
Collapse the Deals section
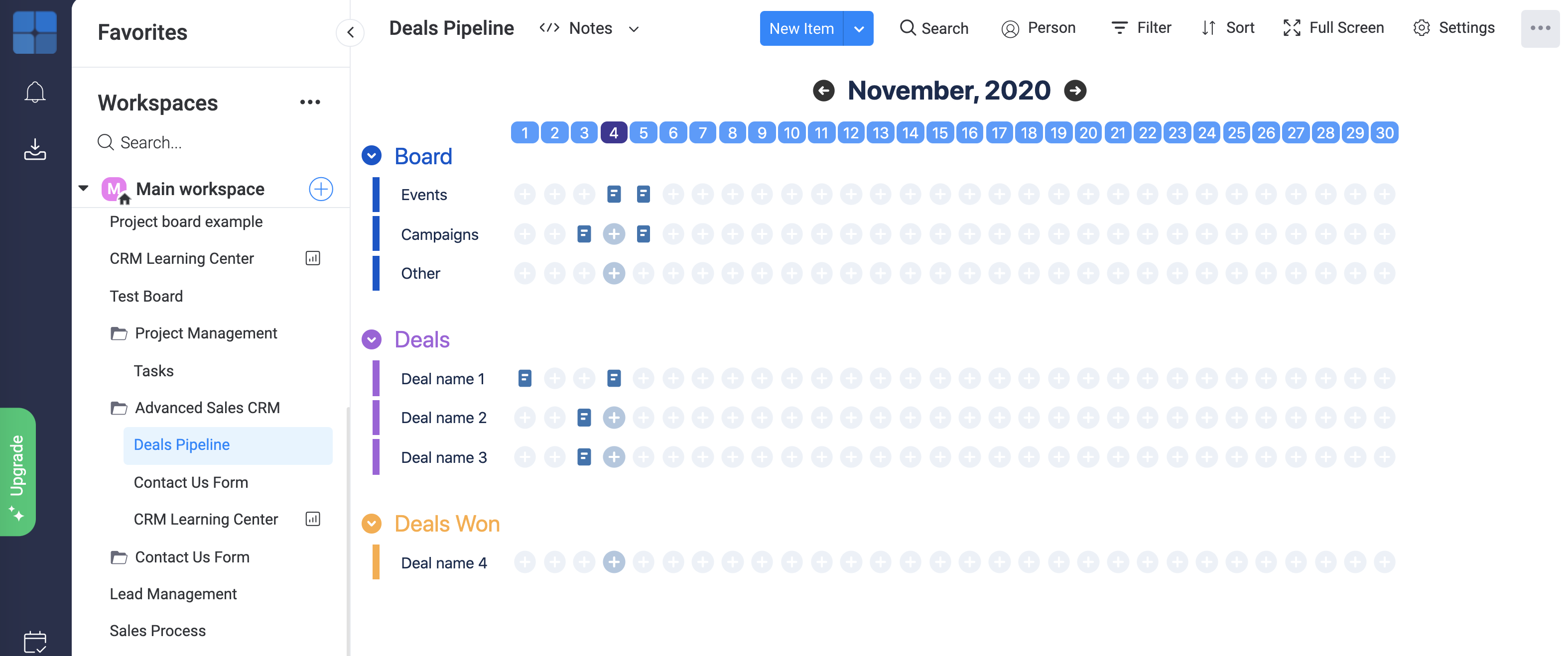point(372,339)
